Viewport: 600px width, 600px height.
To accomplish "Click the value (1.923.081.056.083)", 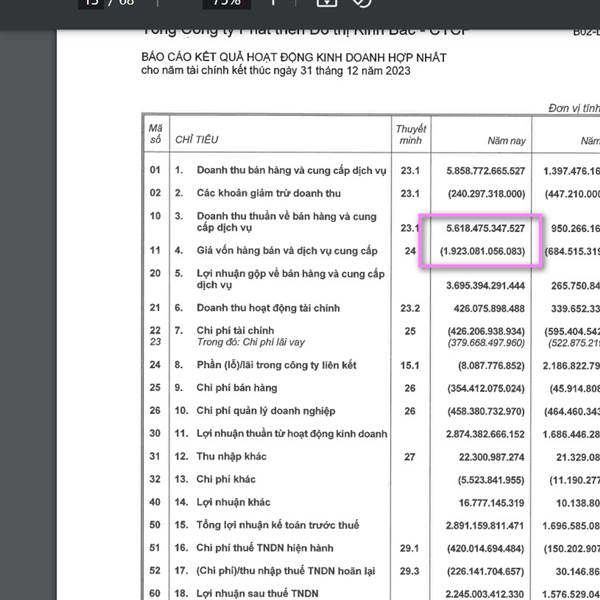I will click(483, 251).
